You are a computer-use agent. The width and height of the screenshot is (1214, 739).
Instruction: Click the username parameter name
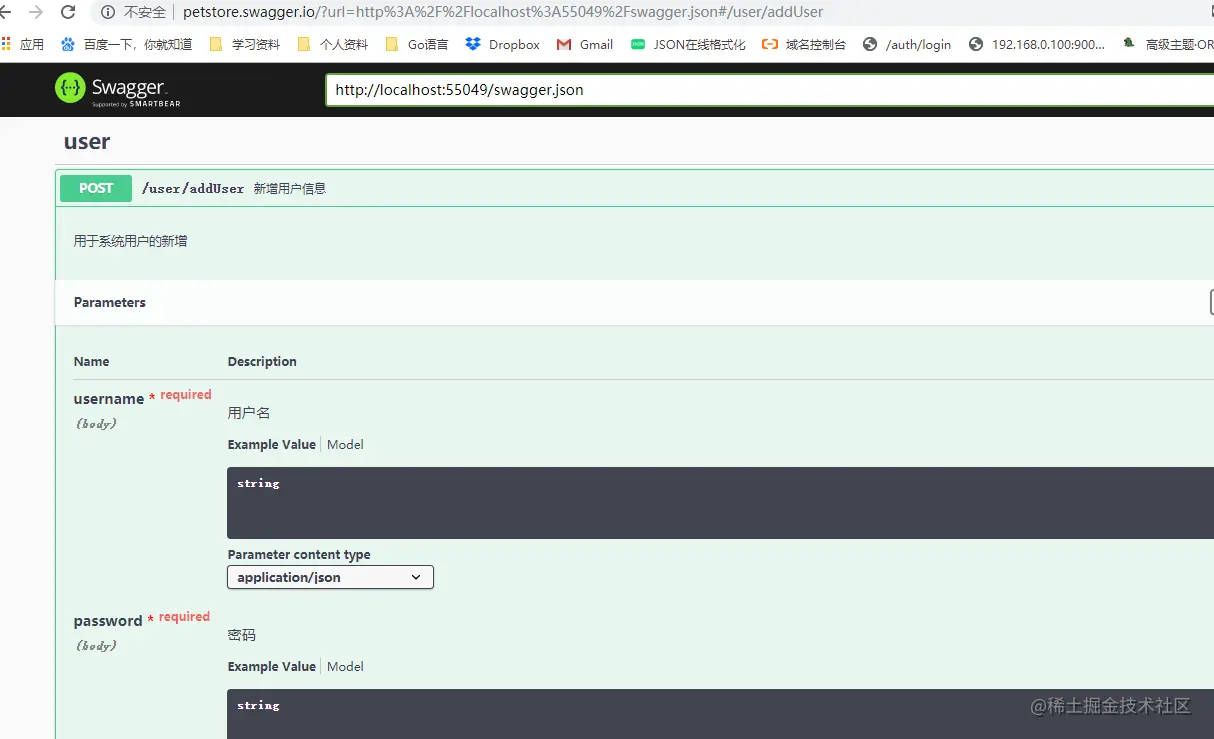click(109, 399)
